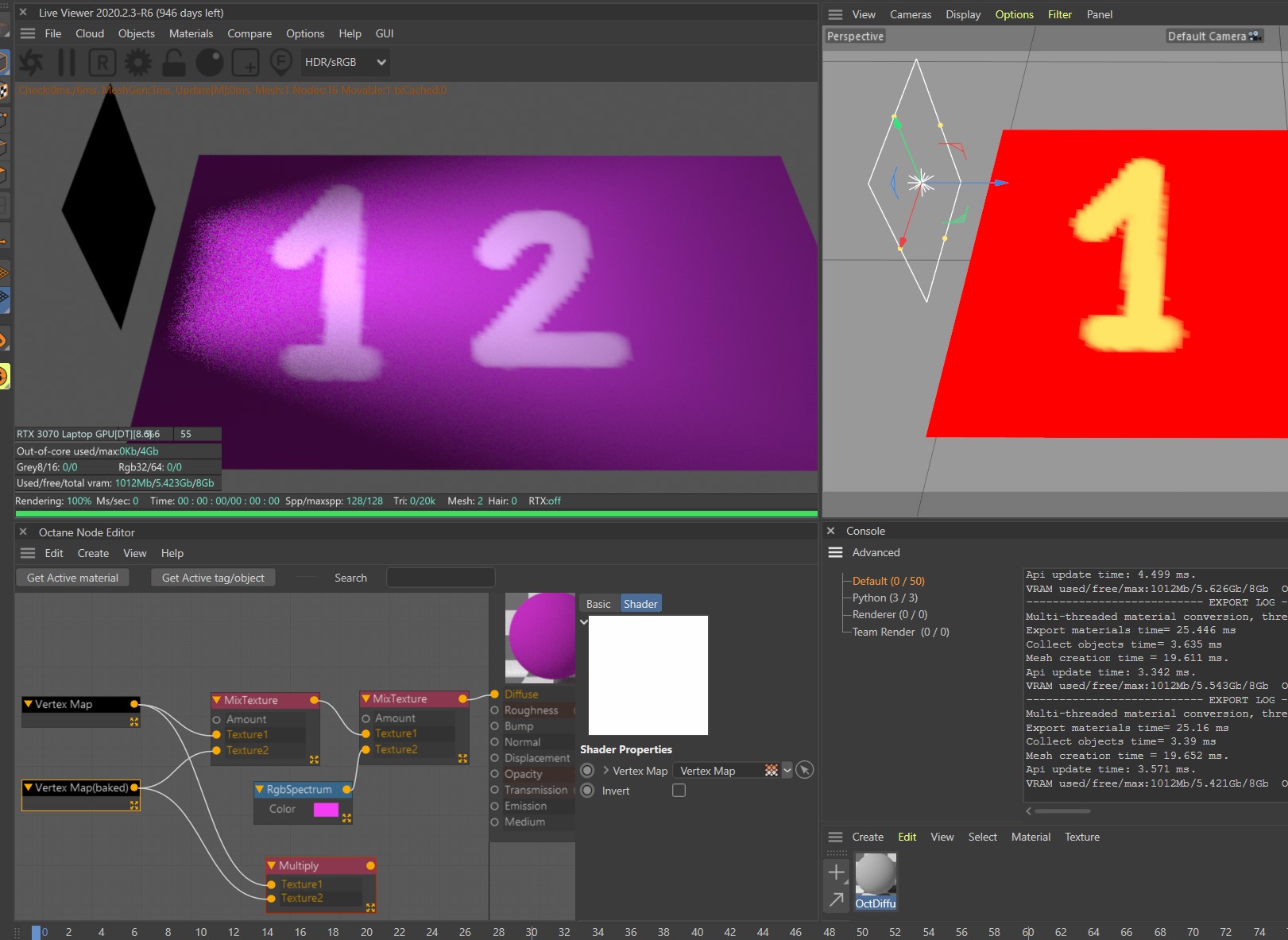Collapse the right MixTexture node
Screen dimensions: 1288x940
pyautogui.click(x=366, y=698)
